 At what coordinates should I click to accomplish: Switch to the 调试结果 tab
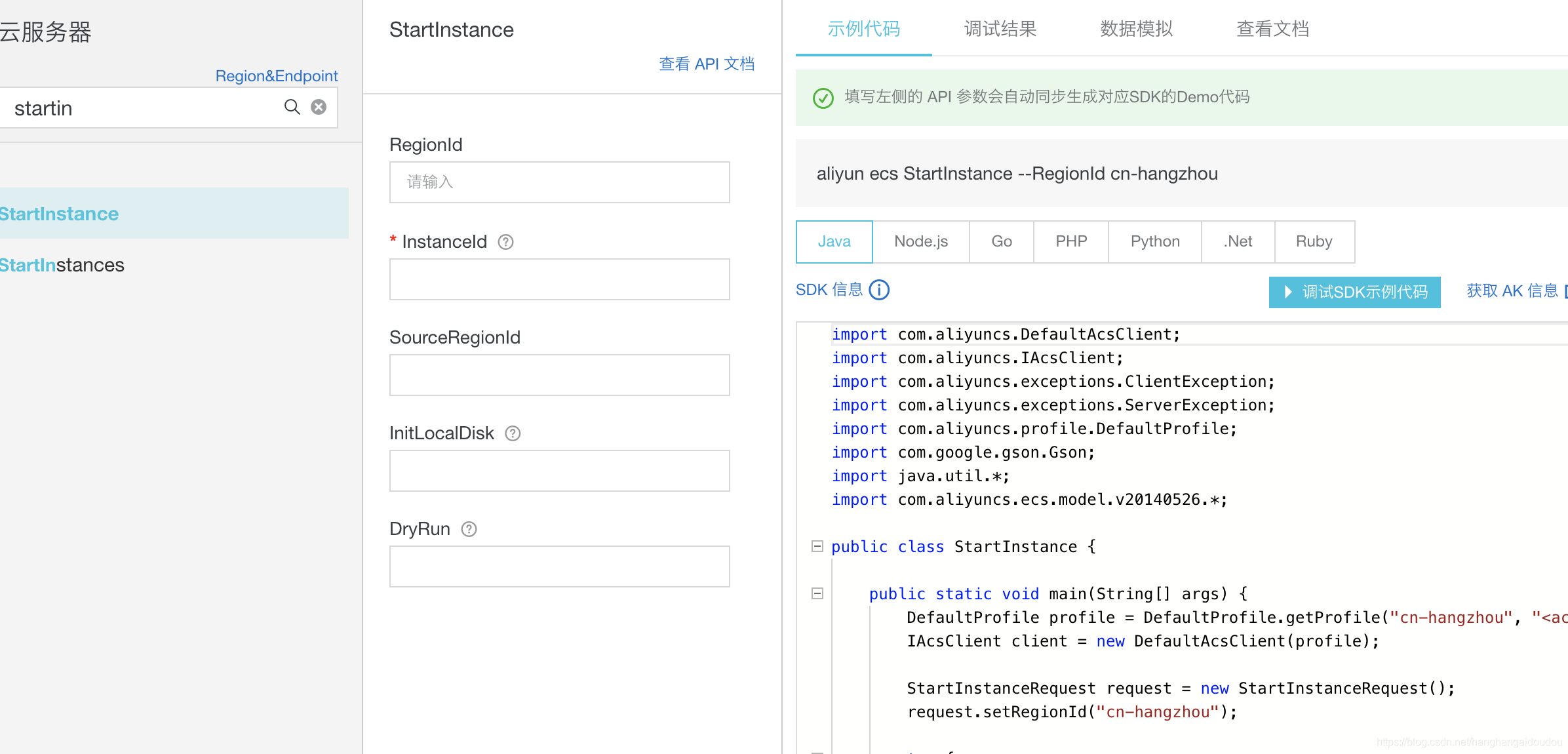[1000, 29]
